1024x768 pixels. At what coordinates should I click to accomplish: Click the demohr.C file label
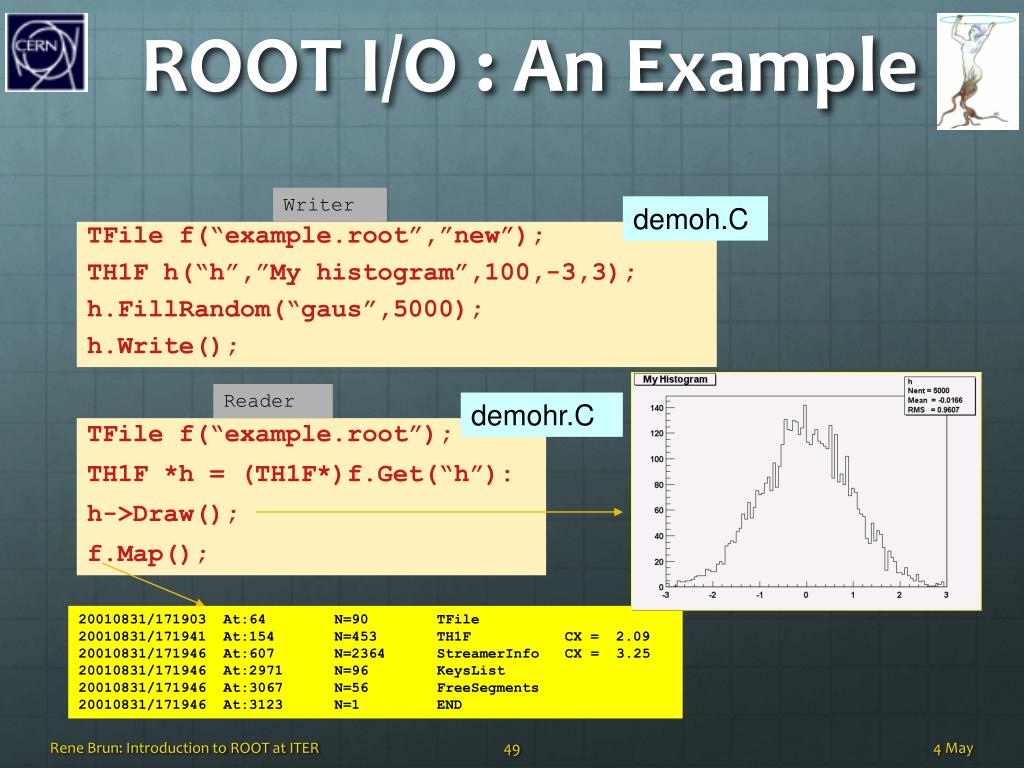(x=541, y=415)
